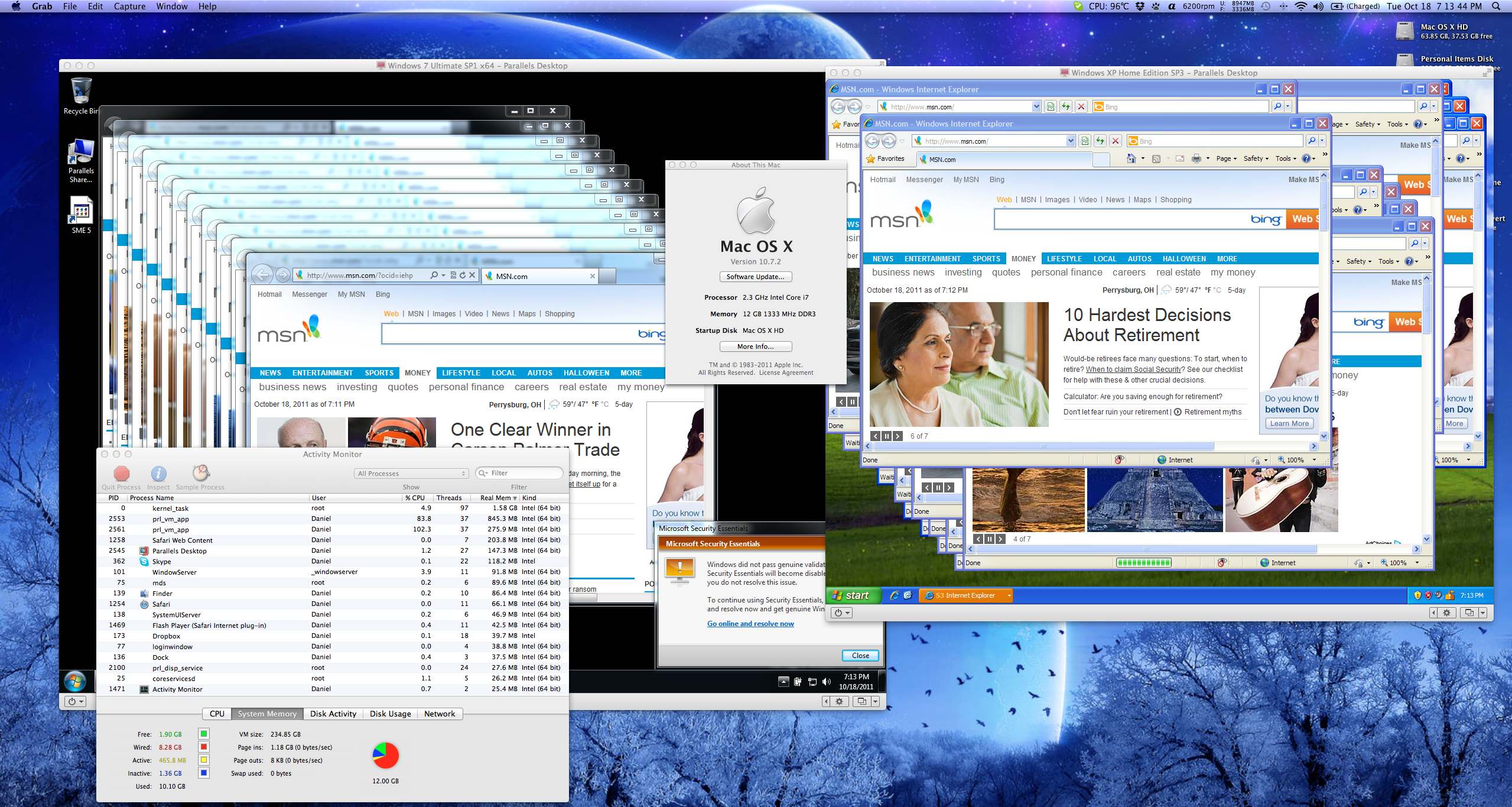Open All Processes dropdown in Activity Monitor
The image size is (1512, 807).
click(411, 474)
